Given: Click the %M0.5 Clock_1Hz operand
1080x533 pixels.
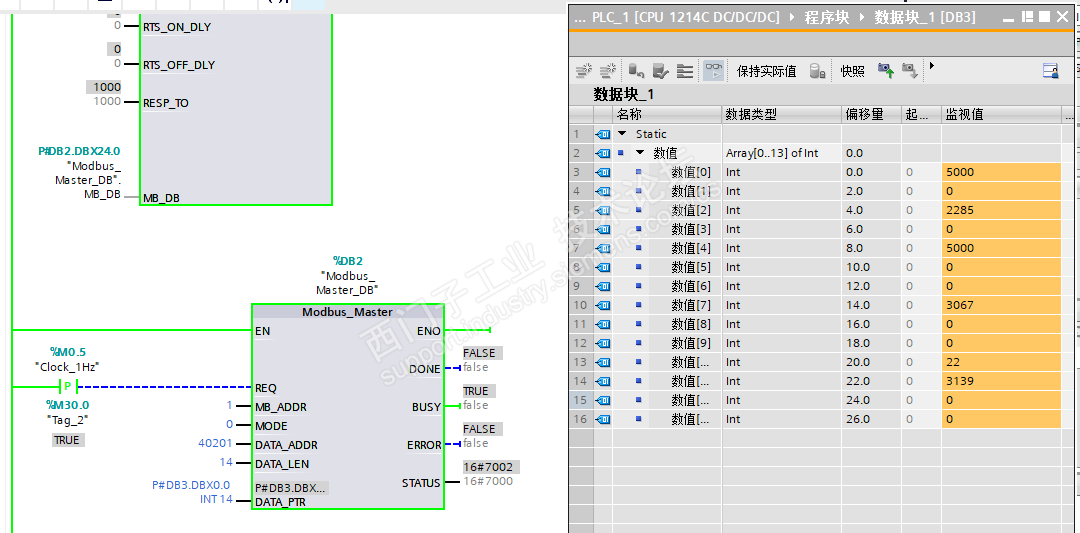Looking at the screenshot, I should pyautogui.click(x=66, y=359).
